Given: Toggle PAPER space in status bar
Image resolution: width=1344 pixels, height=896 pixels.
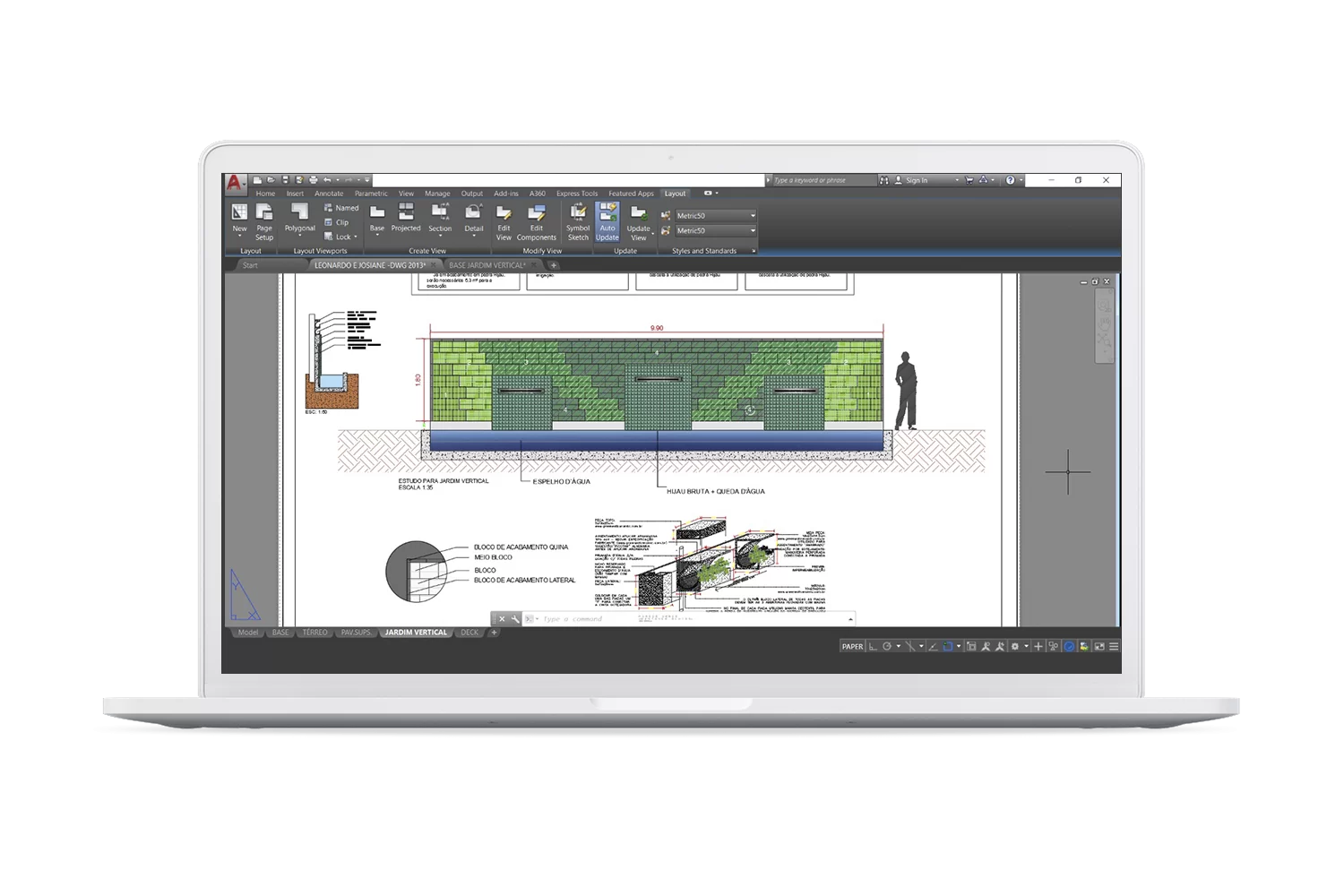Looking at the screenshot, I should coord(852,646).
